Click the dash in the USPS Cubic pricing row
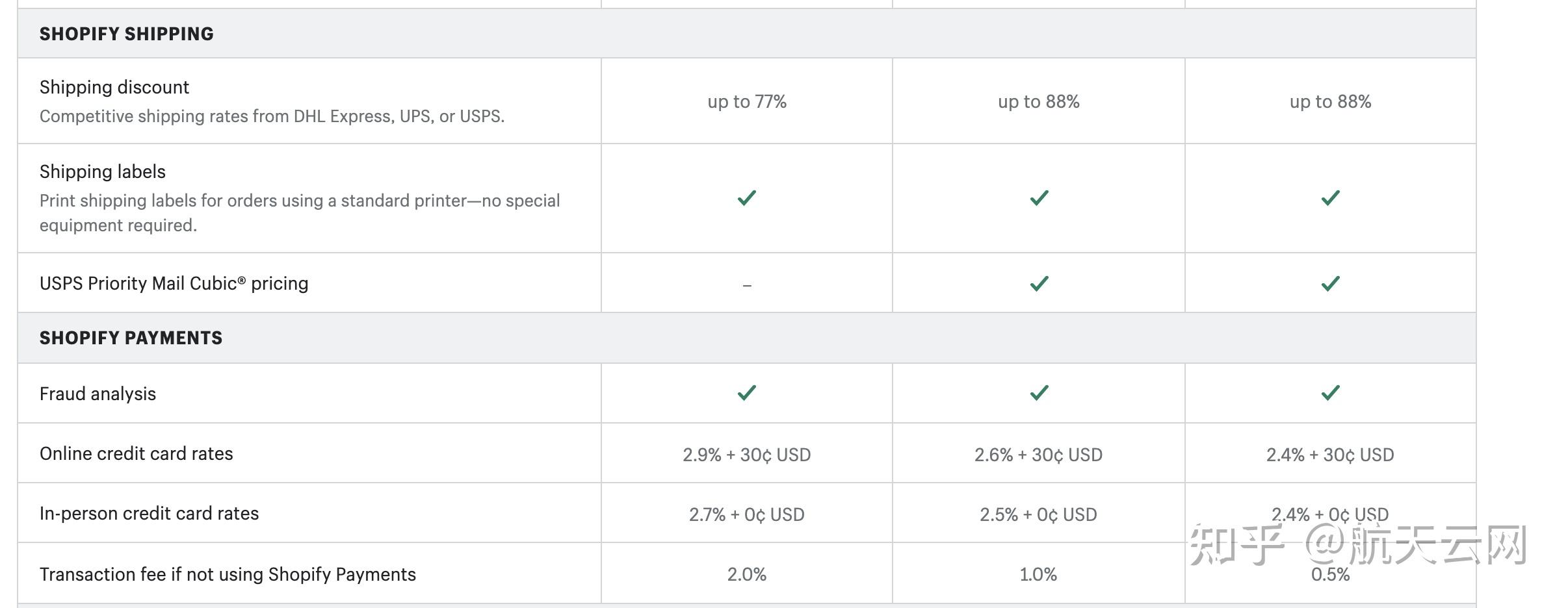 pos(747,285)
